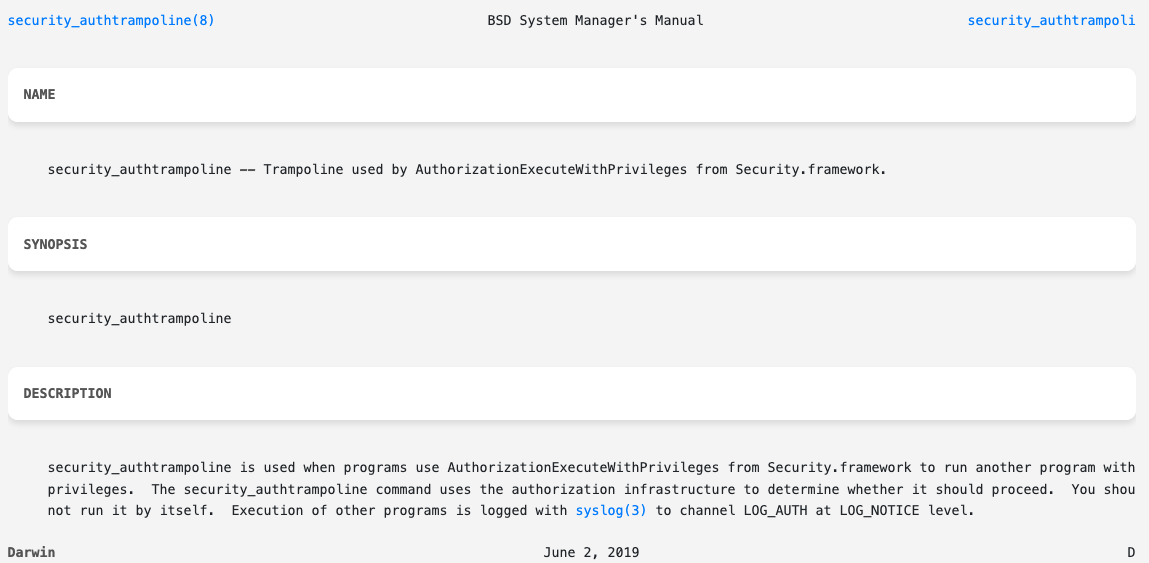Click Security.framework in the DESCRIPTION paragraph
This screenshot has height=563, width=1149.
pos(841,467)
